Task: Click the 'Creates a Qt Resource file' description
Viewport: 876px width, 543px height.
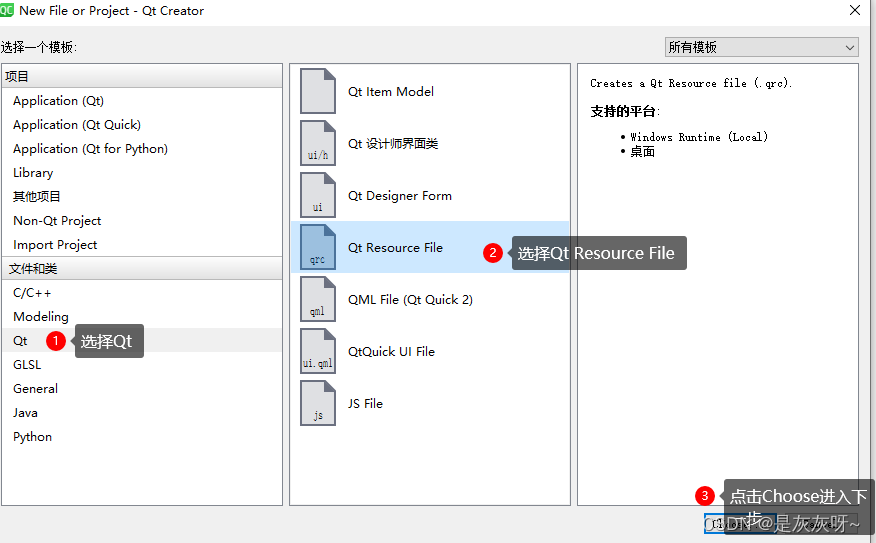Action: [x=691, y=83]
